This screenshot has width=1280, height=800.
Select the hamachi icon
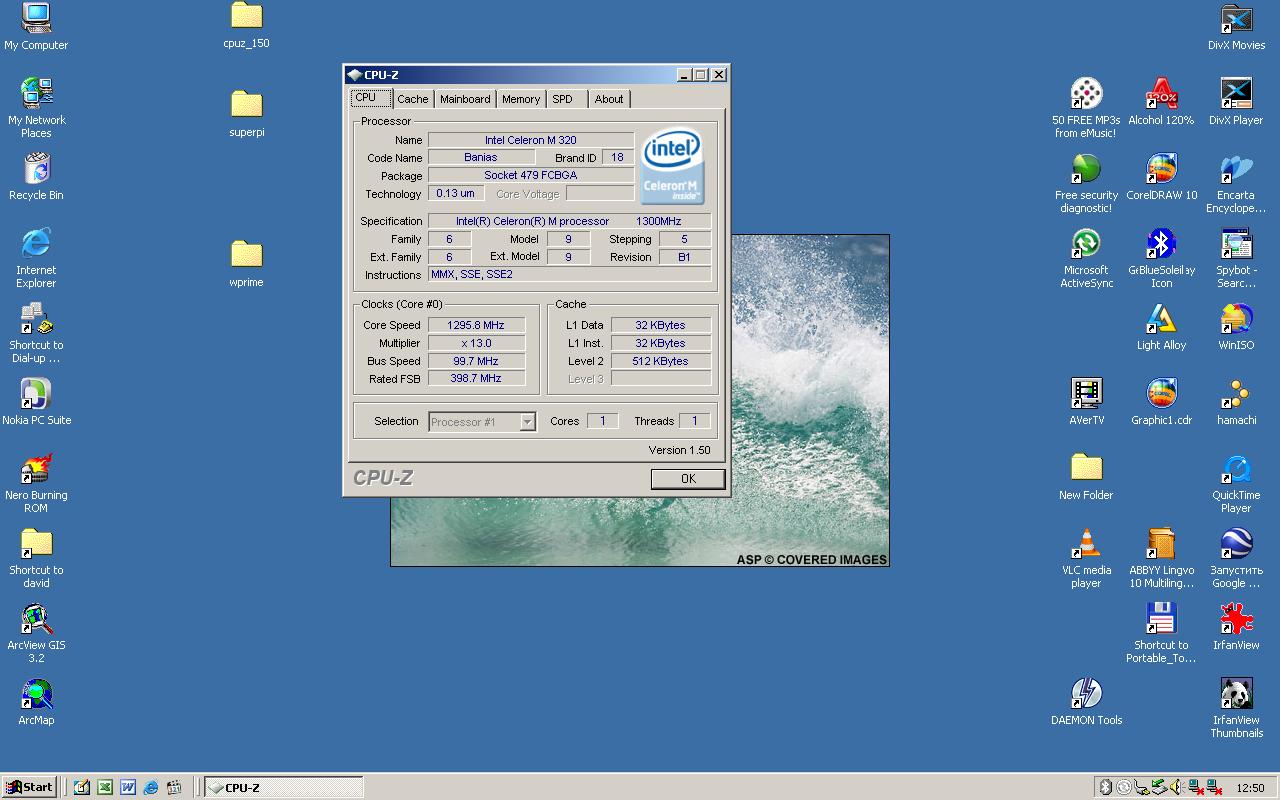[x=1236, y=401]
